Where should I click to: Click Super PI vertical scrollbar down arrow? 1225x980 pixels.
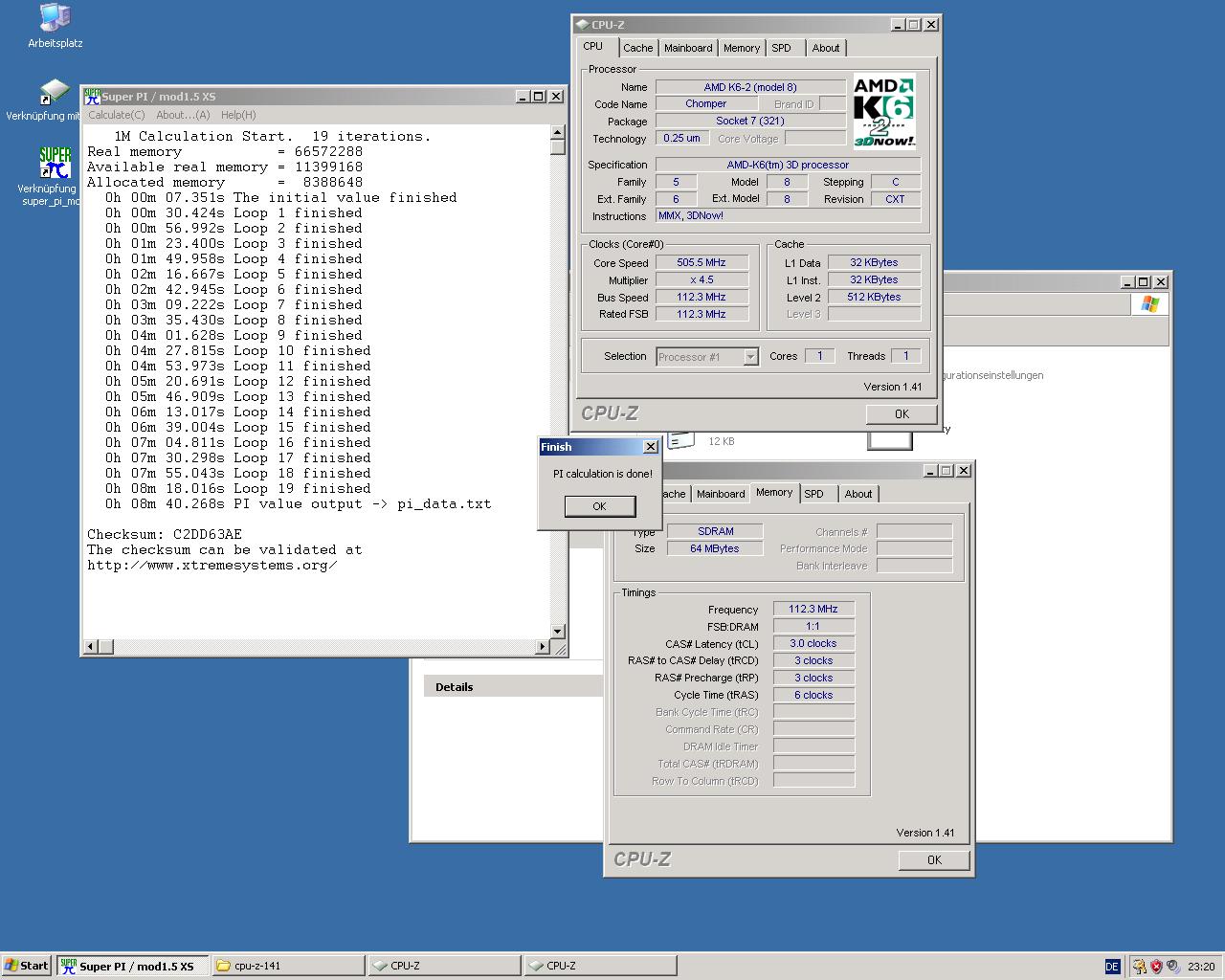pos(558,632)
